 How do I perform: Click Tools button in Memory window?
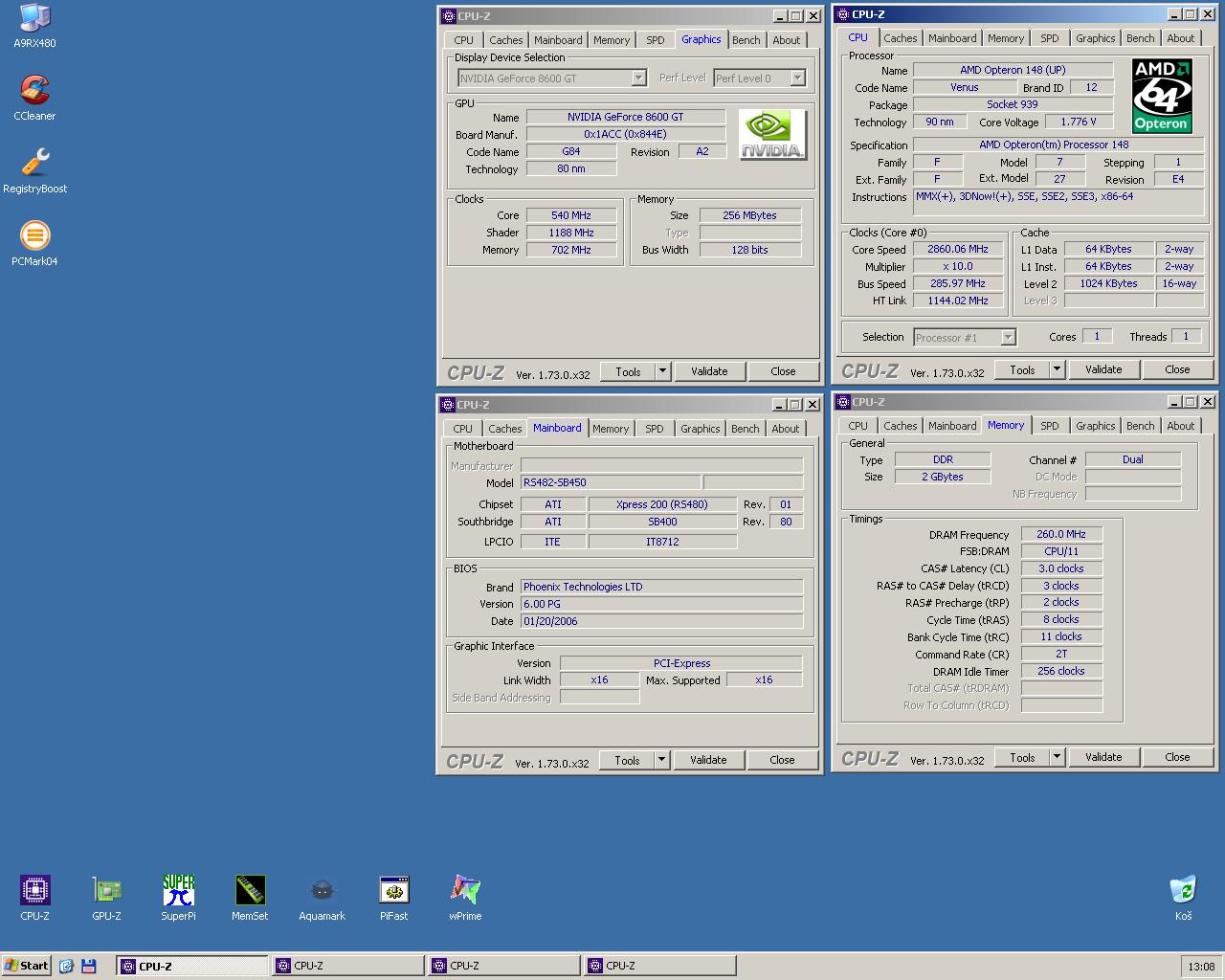pyautogui.click(x=1022, y=757)
